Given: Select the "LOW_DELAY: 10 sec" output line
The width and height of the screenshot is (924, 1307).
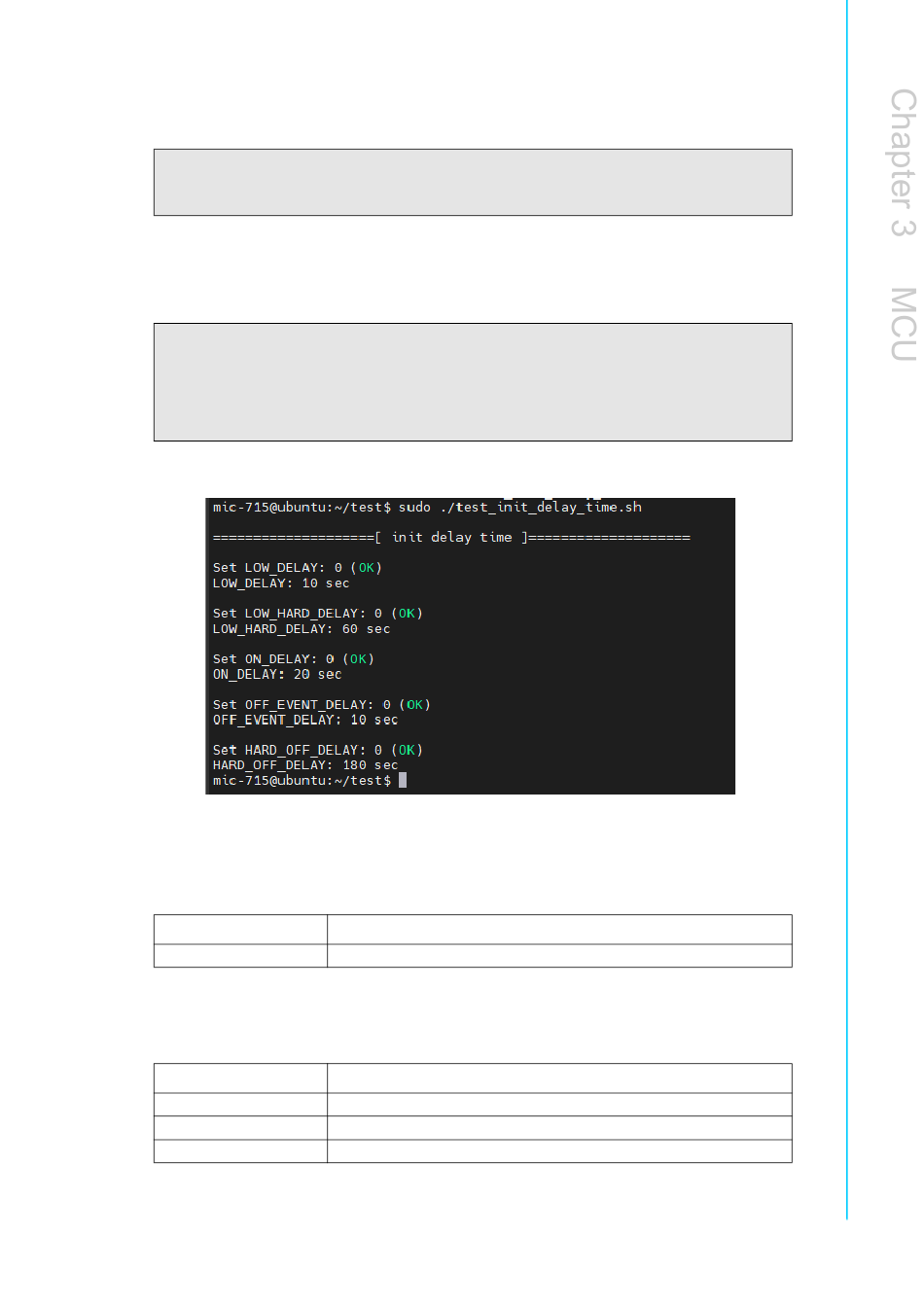Looking at the screenshot, I should tap(281, 583).
